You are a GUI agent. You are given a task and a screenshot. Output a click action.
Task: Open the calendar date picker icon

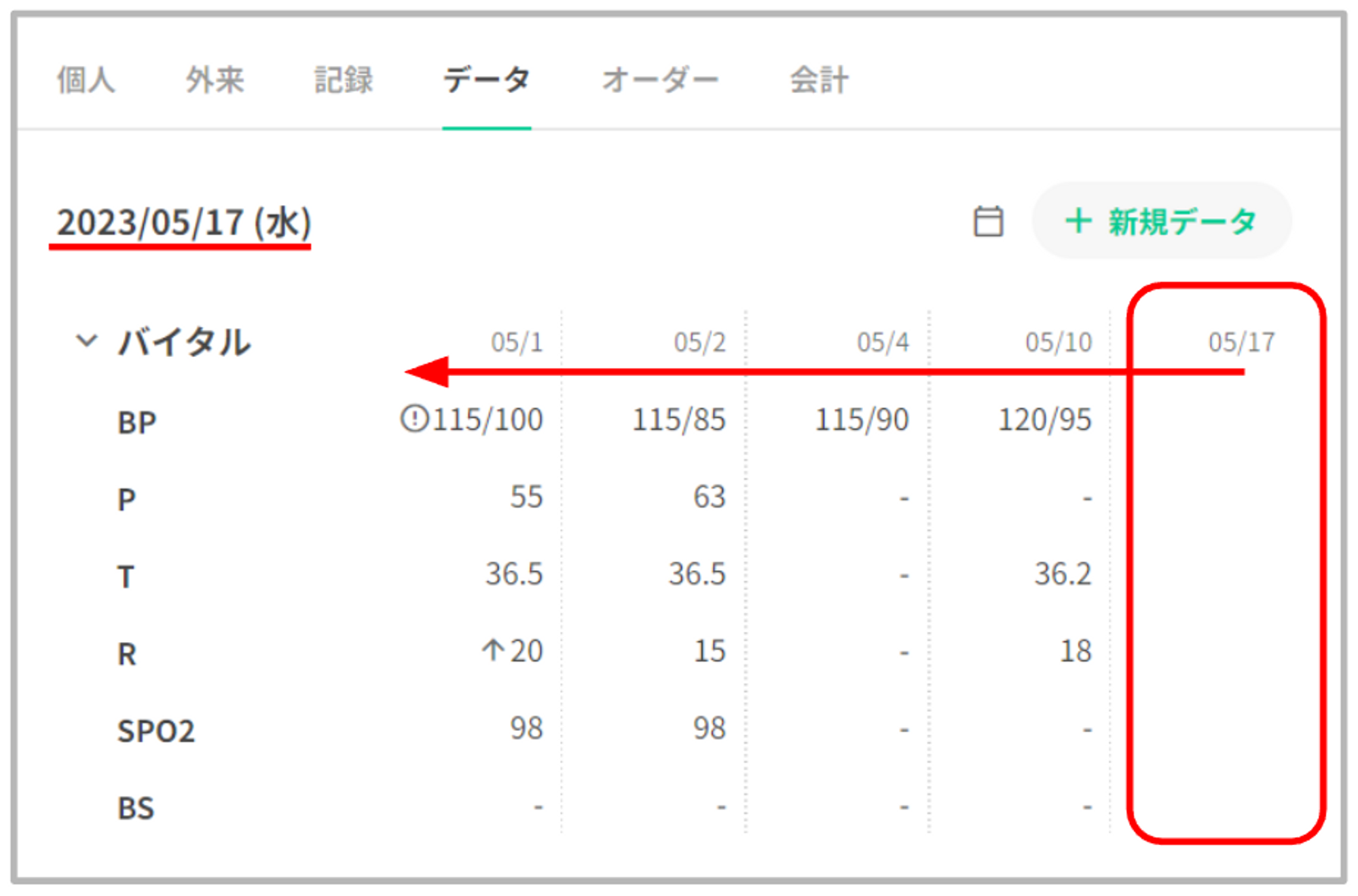[x=988, y=221]
